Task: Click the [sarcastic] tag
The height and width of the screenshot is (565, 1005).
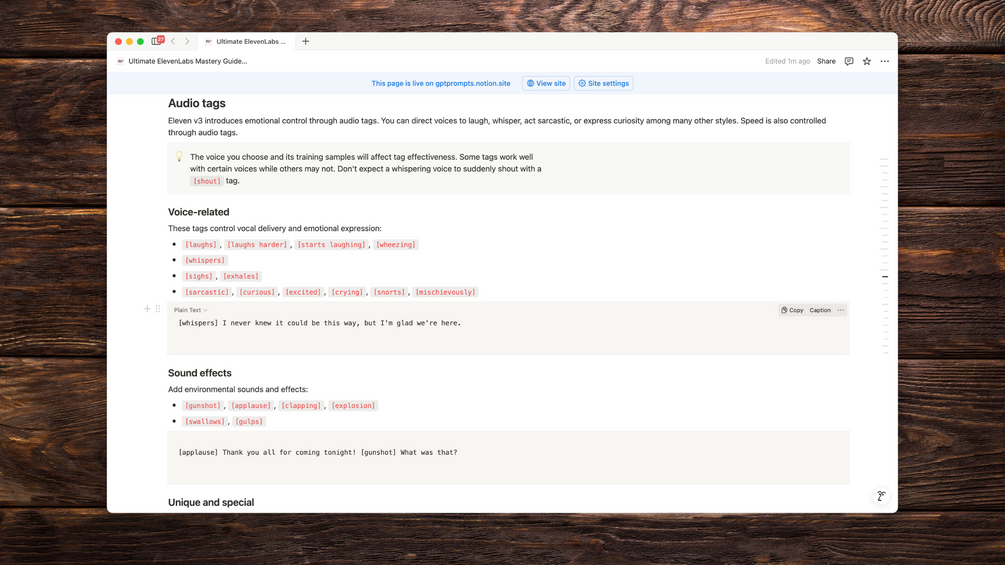Action: coord(206,292)
